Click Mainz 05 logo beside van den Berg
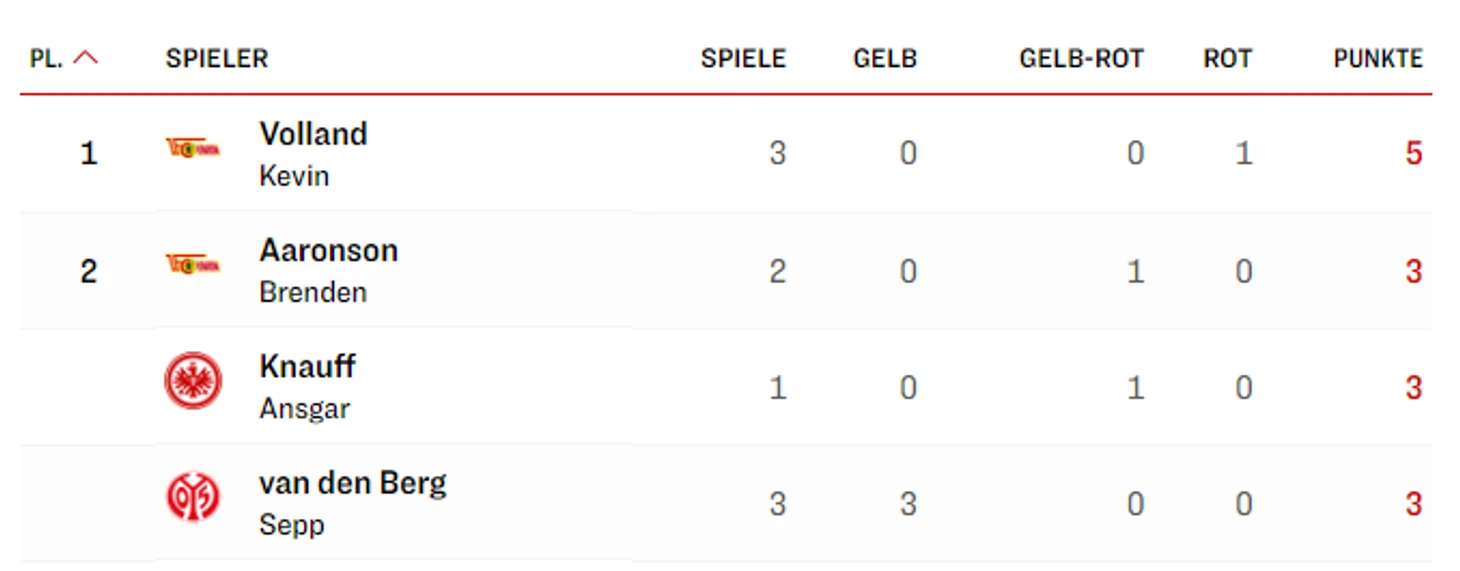This screenshot has width=1460, height=571. tap(193, 498)
